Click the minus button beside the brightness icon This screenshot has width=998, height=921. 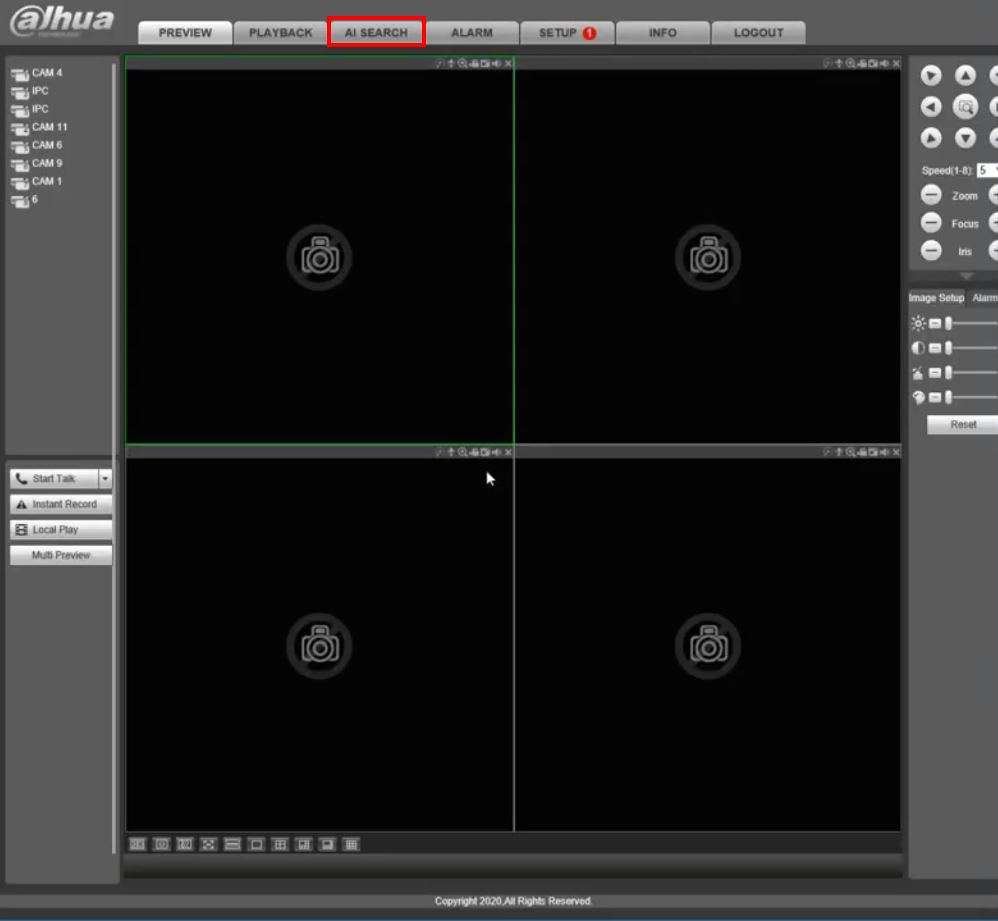[x=934, y=324]
